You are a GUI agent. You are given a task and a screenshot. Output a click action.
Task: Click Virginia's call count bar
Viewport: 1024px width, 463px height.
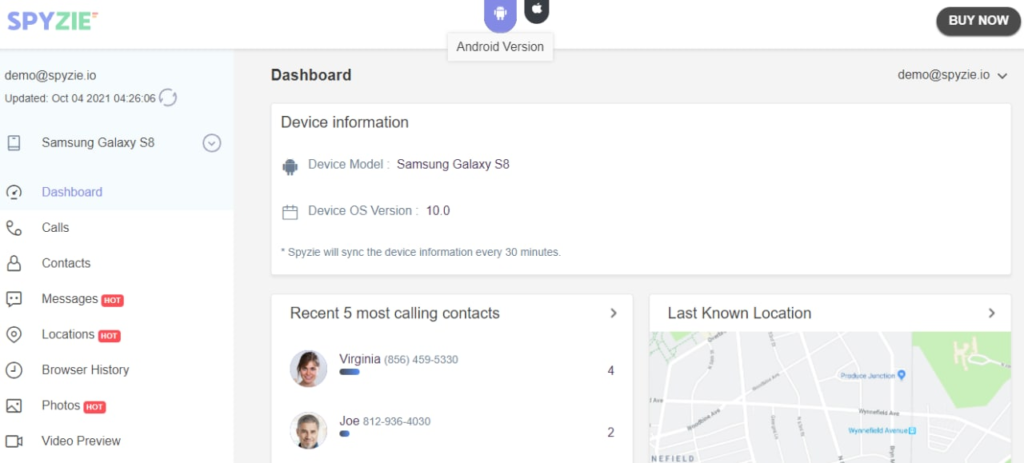tap(349, 372)
